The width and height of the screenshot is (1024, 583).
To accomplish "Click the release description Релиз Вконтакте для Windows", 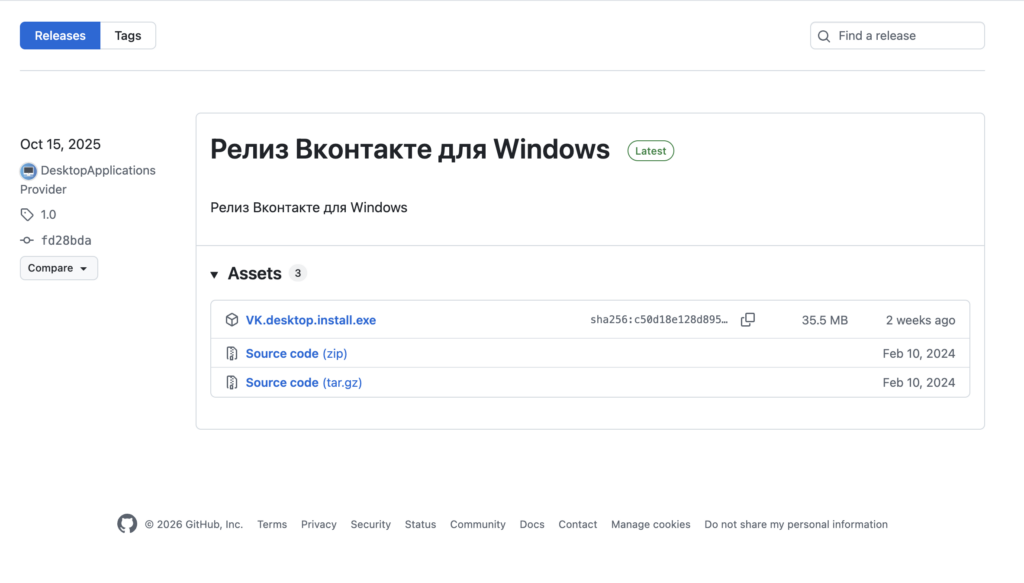I will (x=309, y=208).
